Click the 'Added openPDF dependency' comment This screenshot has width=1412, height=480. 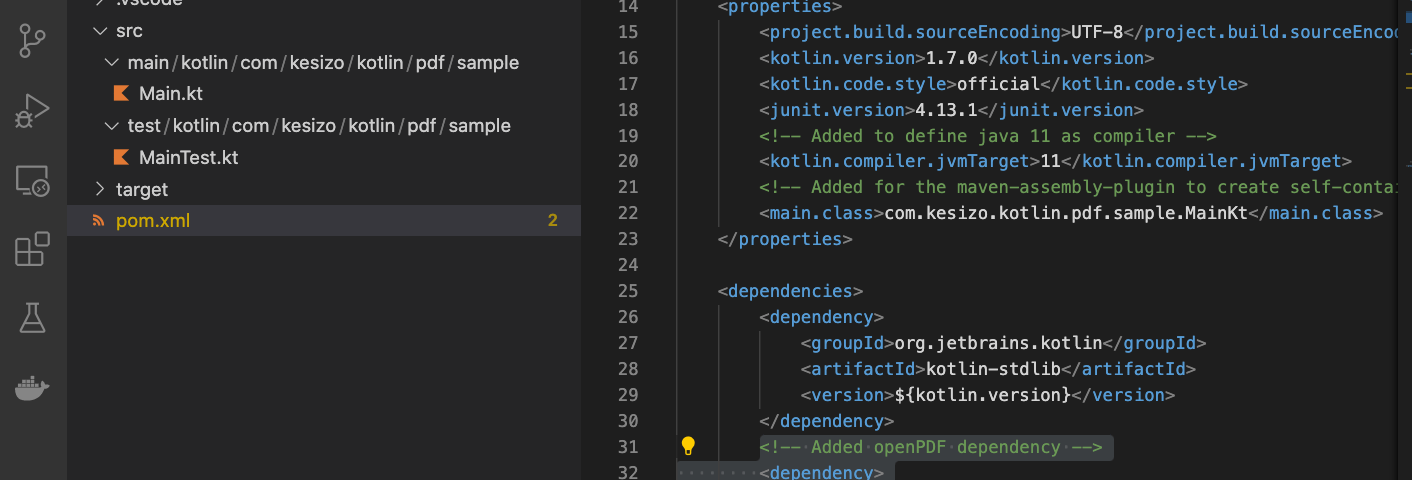click(930, 447)
